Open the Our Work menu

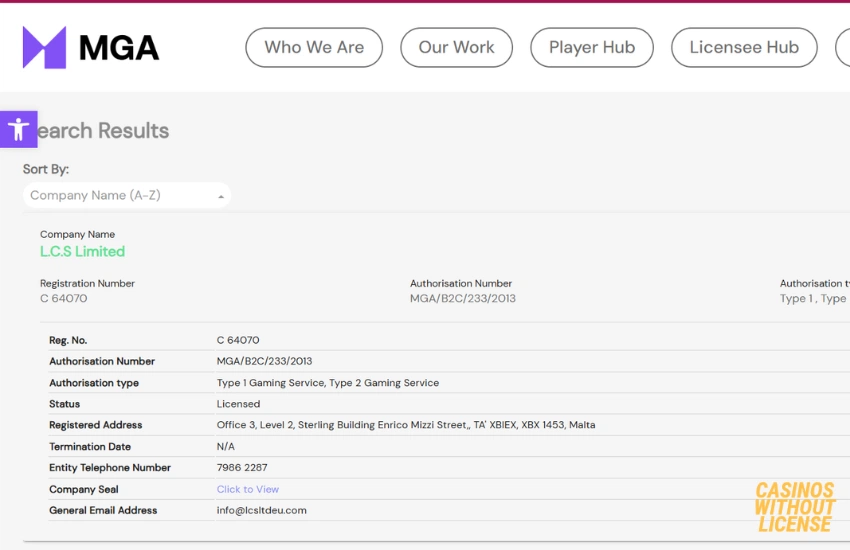456,48
